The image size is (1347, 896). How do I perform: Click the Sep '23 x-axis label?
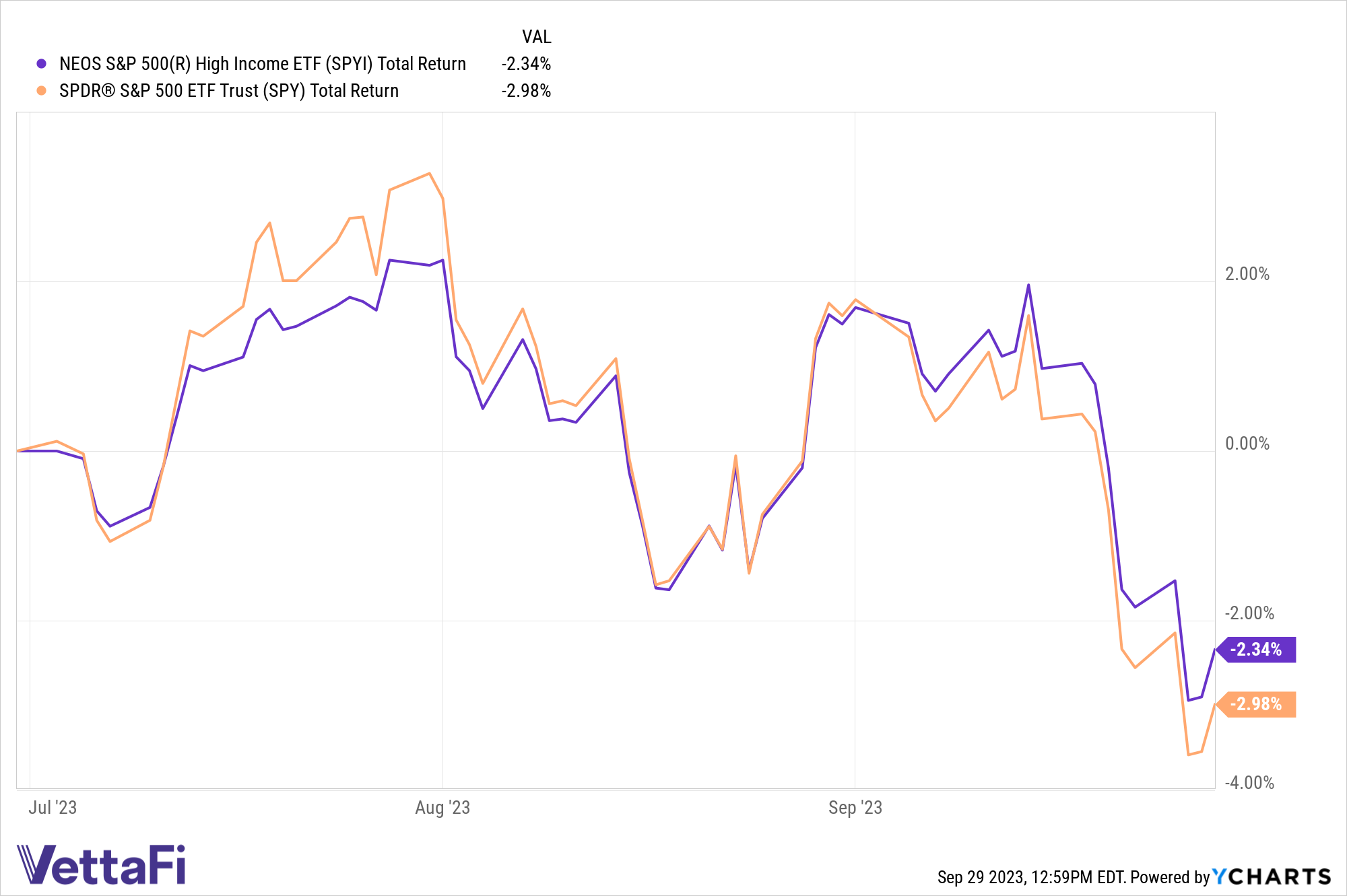coord(855,808)
